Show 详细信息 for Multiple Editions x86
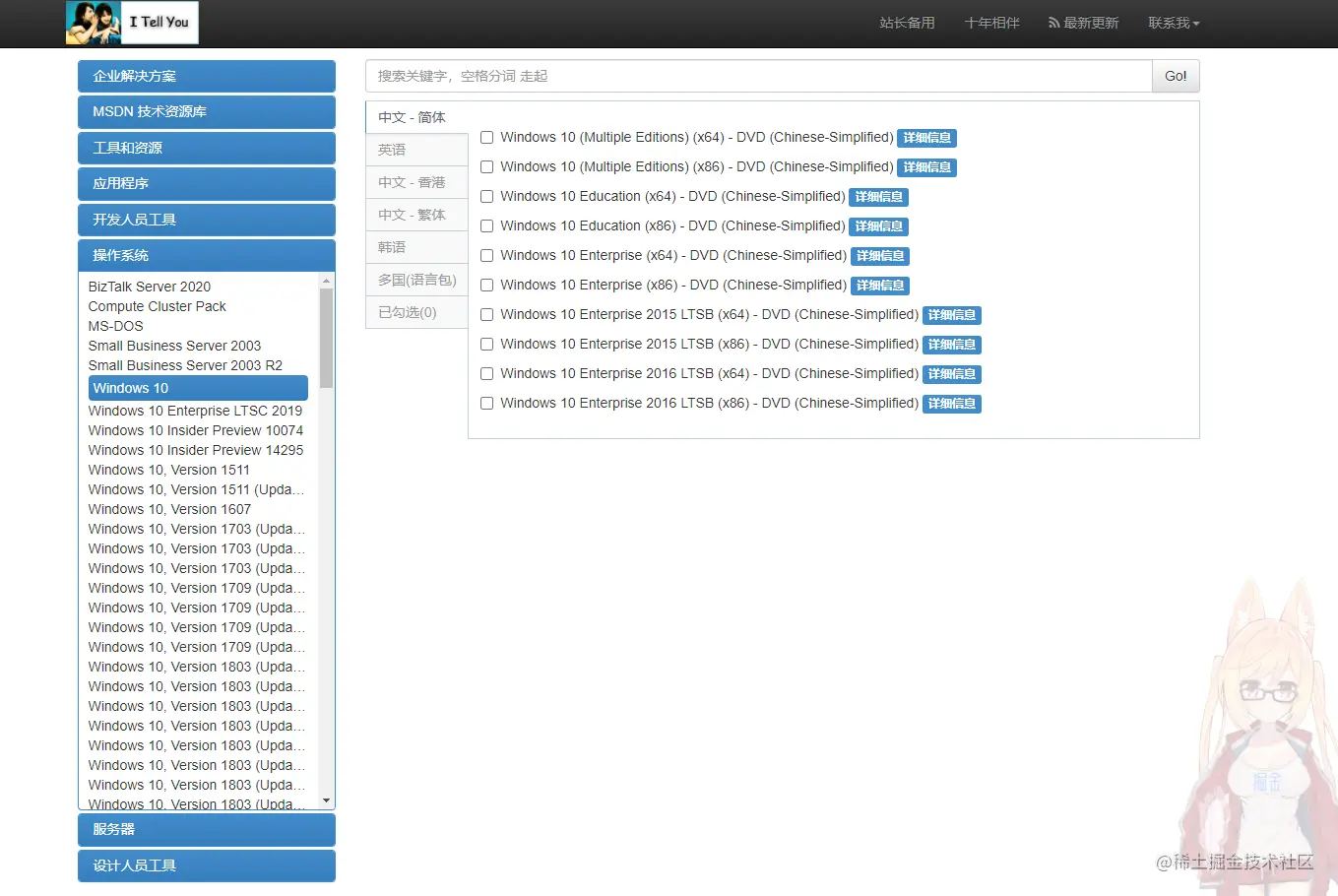This screenshot has width=1338, height=896. pos(927,167)
